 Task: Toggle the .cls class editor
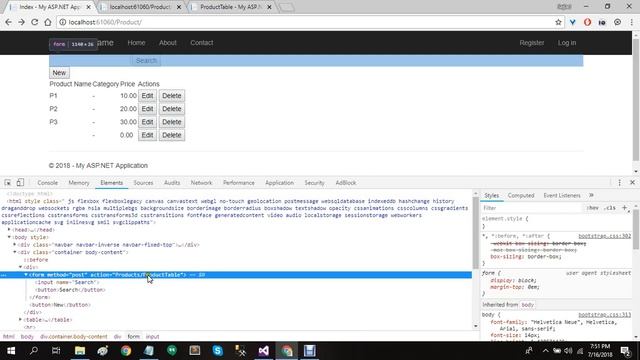click(610, 208)
